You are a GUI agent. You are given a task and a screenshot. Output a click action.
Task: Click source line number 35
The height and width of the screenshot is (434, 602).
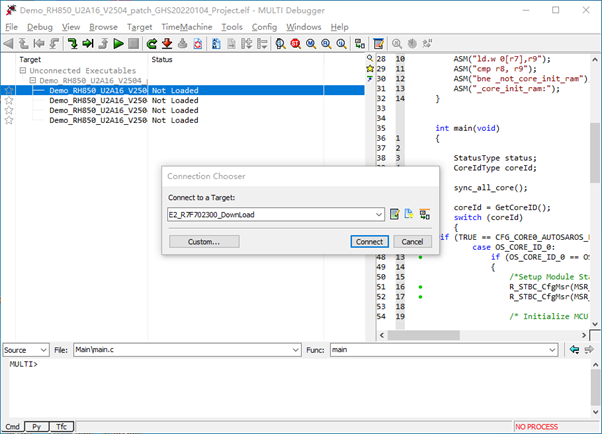coord(381,128)
